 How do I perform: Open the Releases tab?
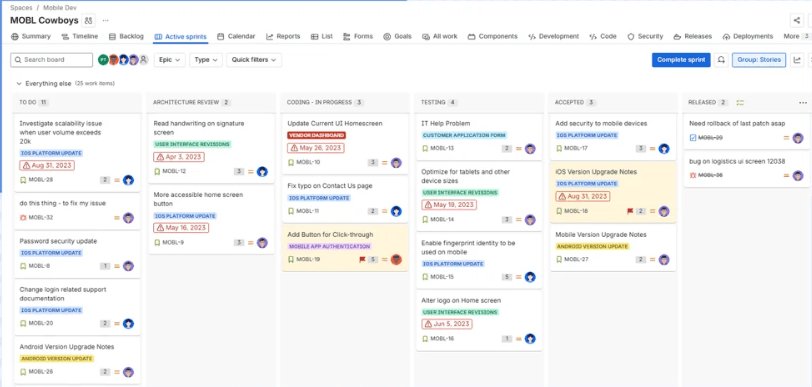[692, 36]
